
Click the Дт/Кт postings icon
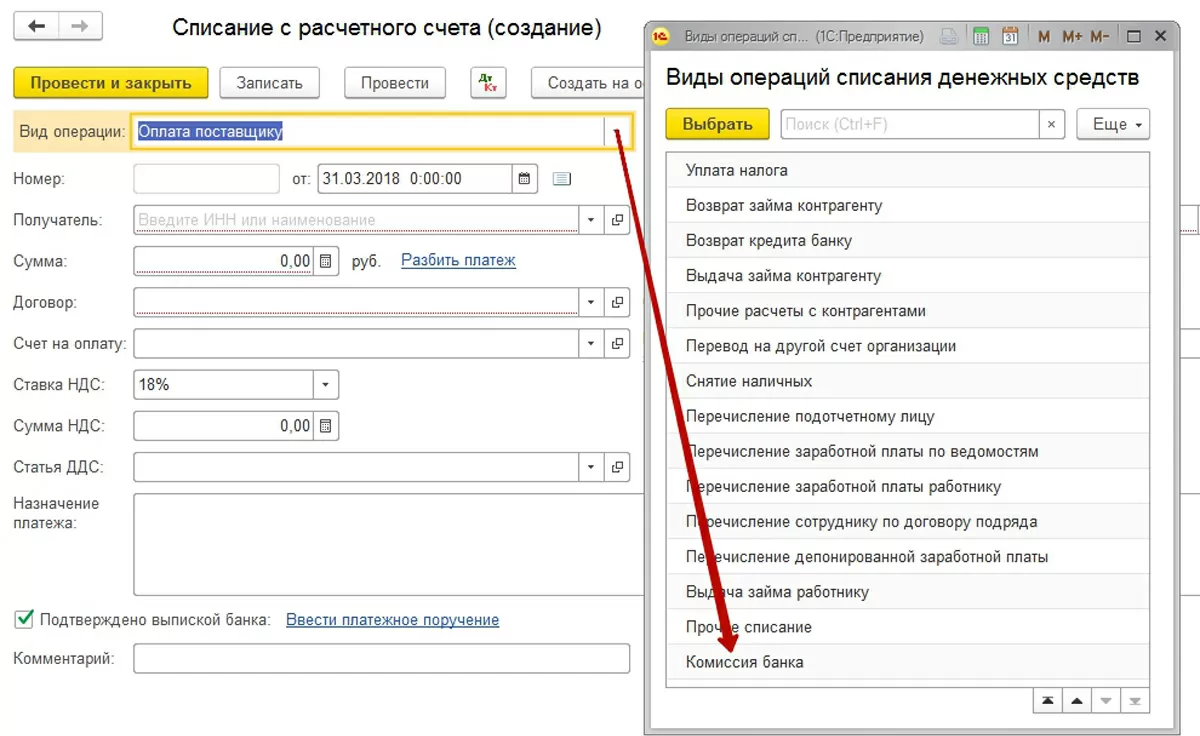[490, 83]
